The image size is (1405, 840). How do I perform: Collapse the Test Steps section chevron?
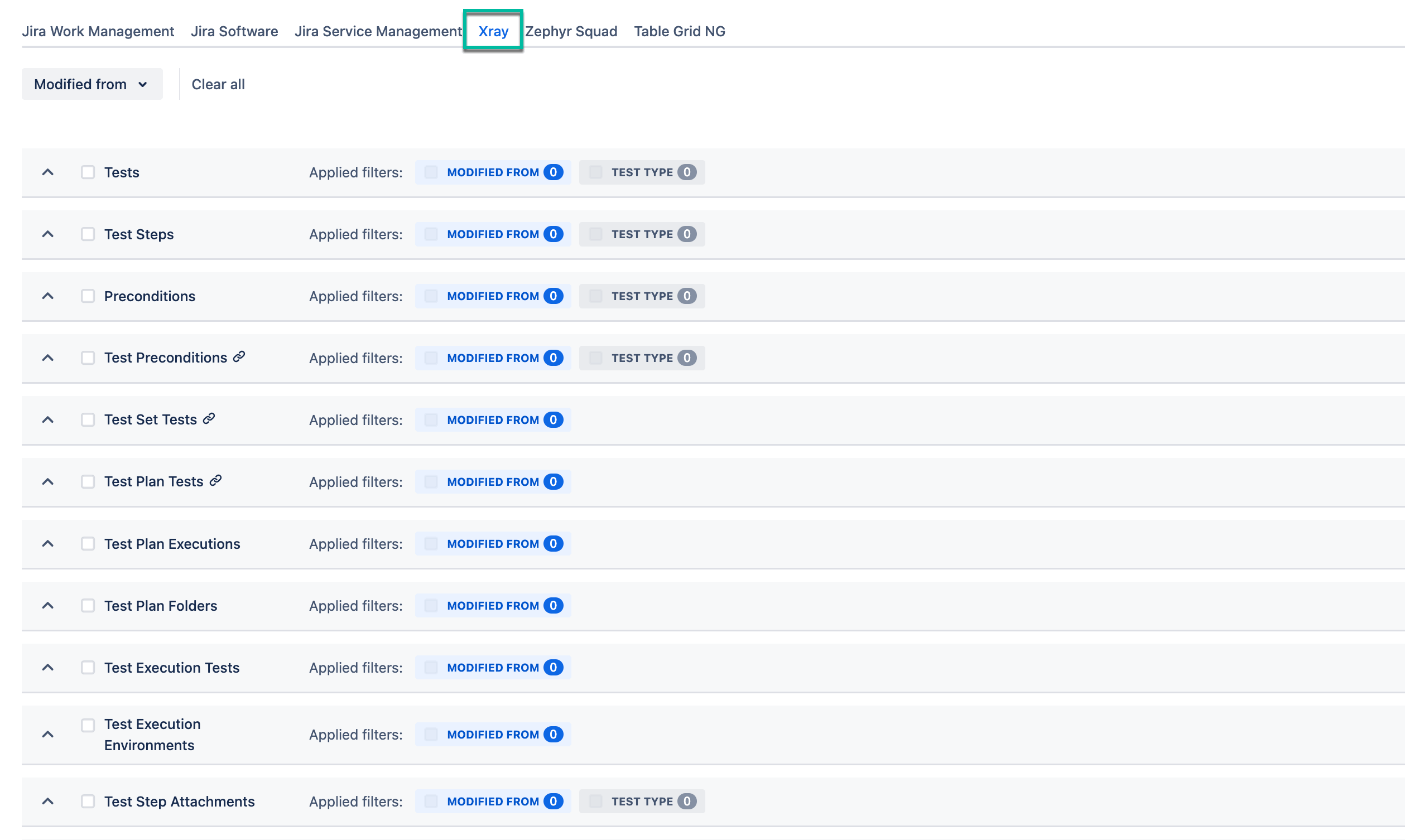pyautogui.click(x=48, y=234)
